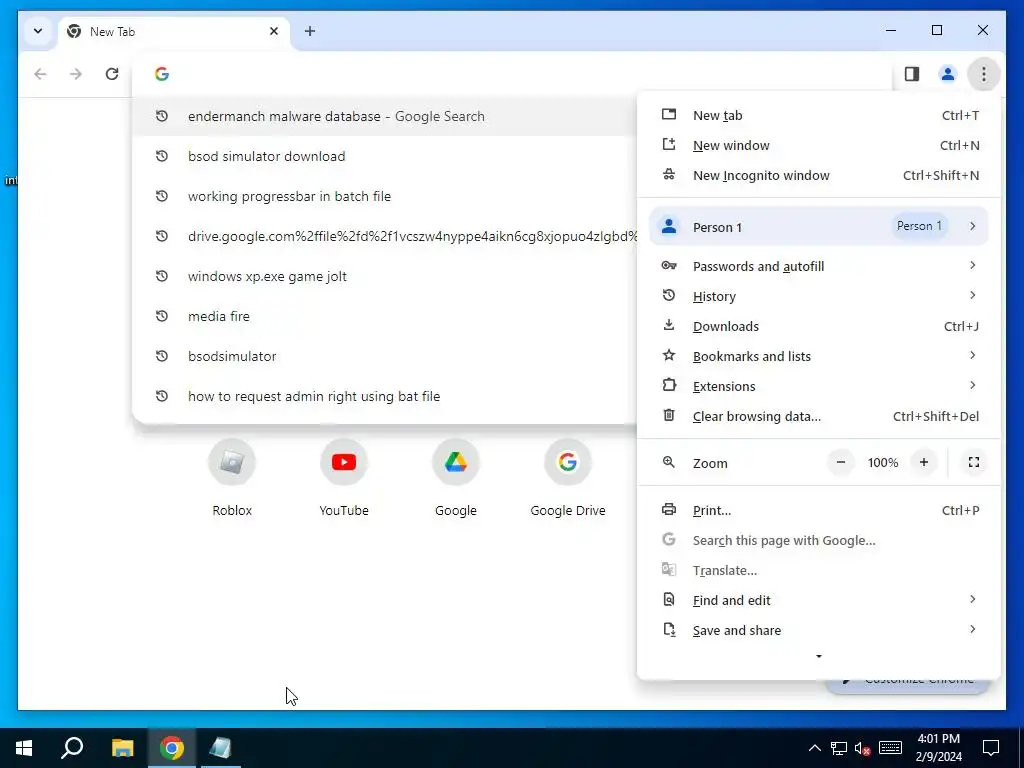The height and width of the screenshot is (768, 1024).
Task: Click the taskbar clock showing 4:01 PM
Action: pos(938,748)
